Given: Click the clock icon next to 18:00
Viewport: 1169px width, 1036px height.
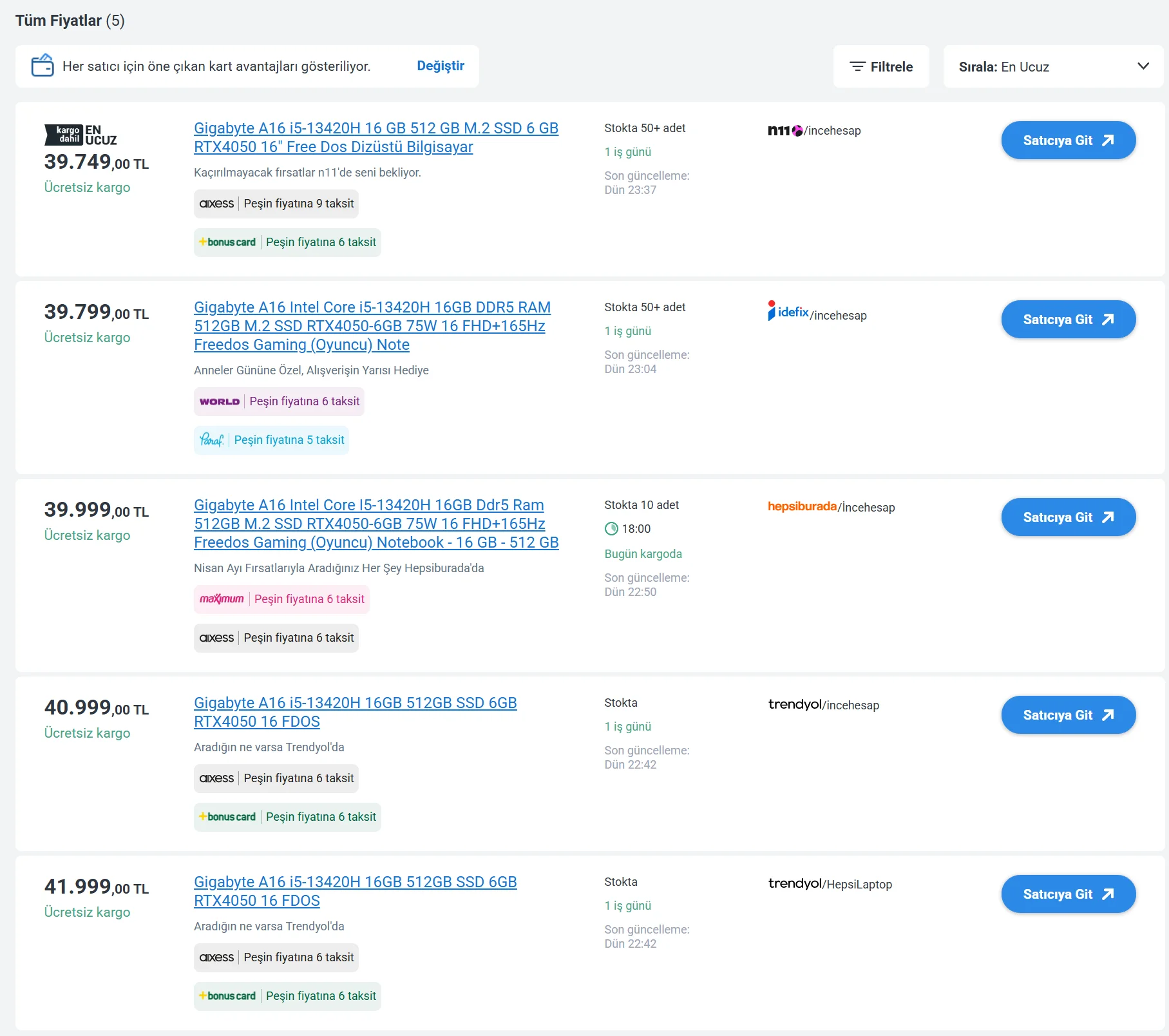Looking at the screenshot, I should 611,529.
